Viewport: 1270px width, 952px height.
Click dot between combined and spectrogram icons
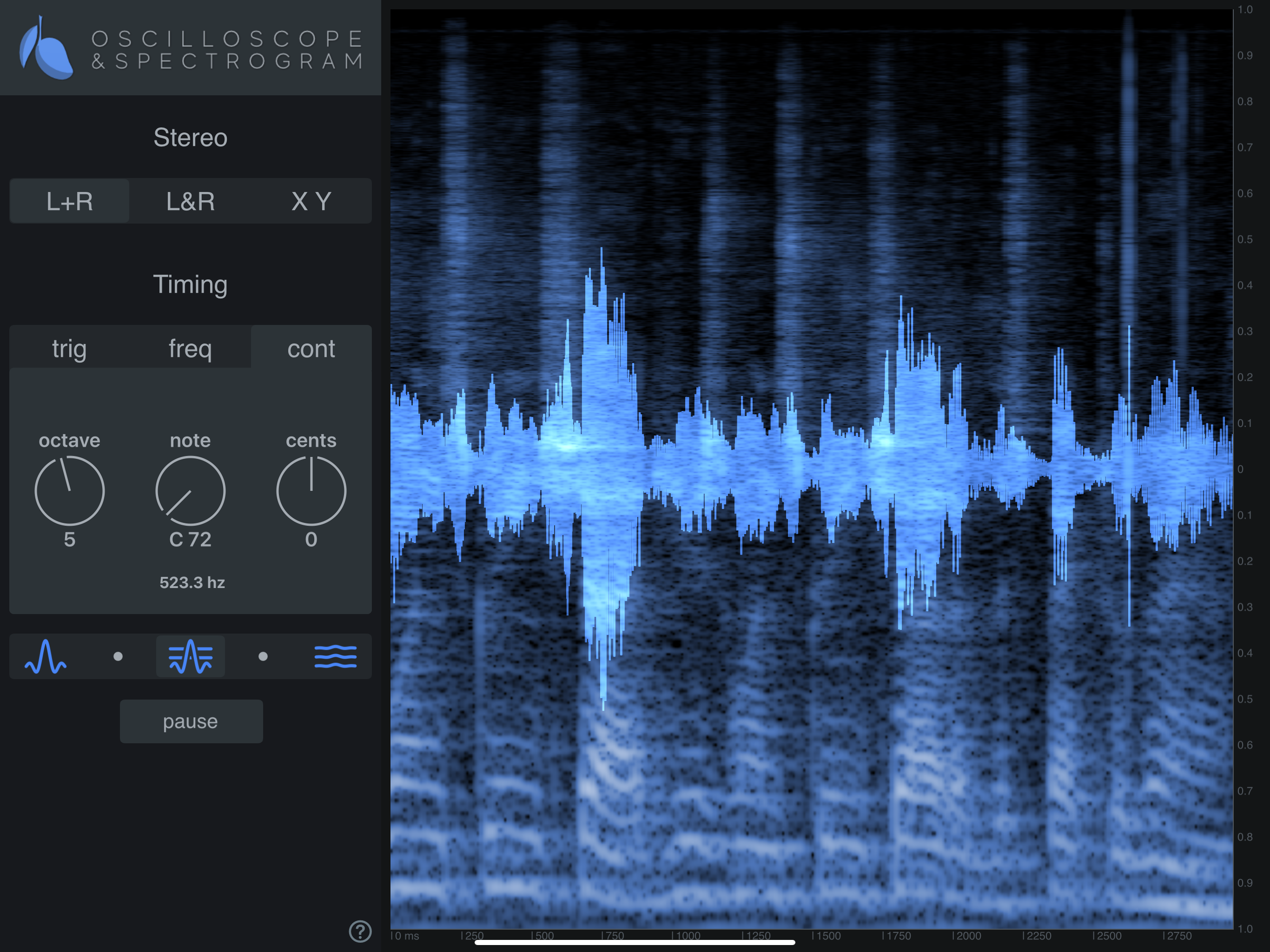coord(263,656)
